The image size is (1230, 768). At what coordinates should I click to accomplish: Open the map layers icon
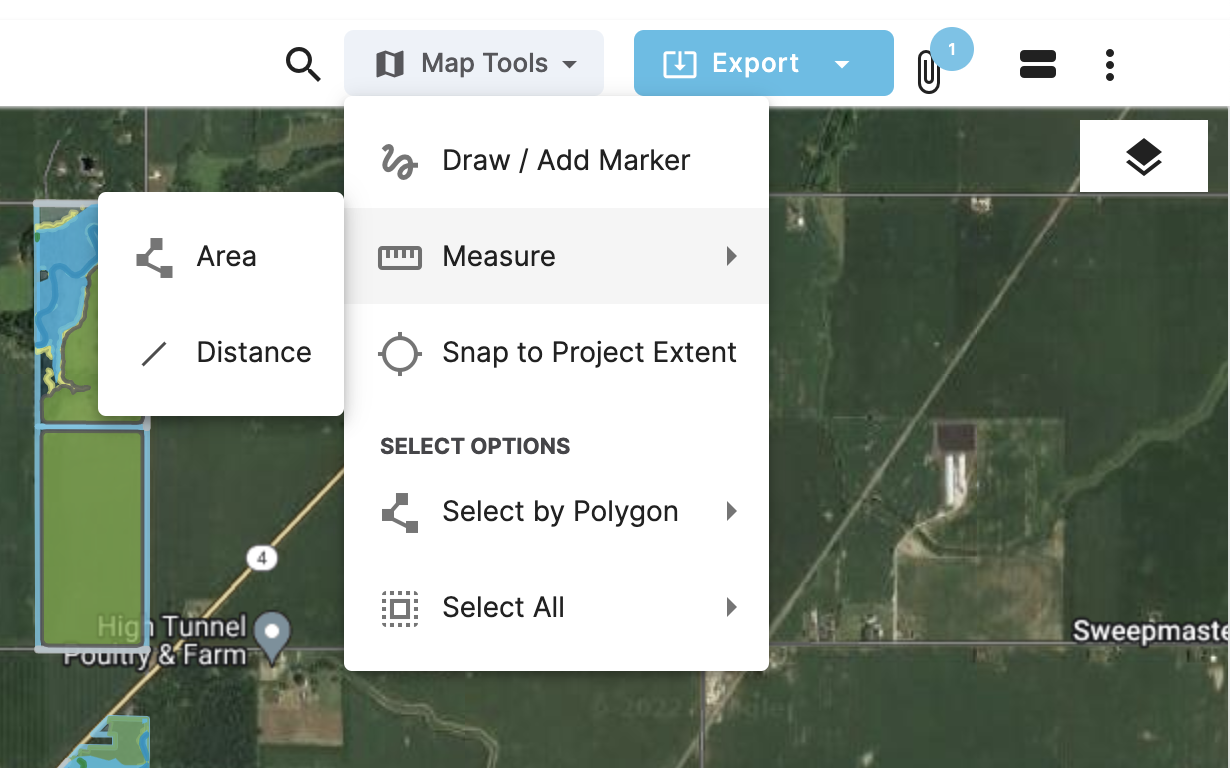click(x=1143, y=155)
